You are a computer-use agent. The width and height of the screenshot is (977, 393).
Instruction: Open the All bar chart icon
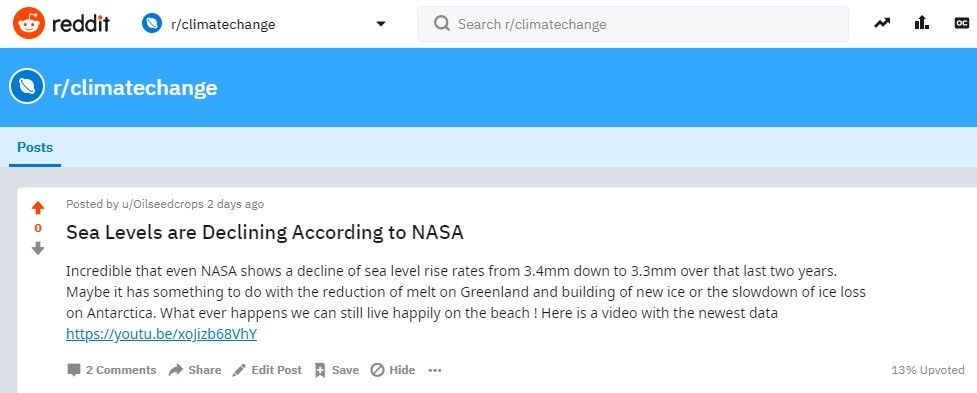click(922, 24)
